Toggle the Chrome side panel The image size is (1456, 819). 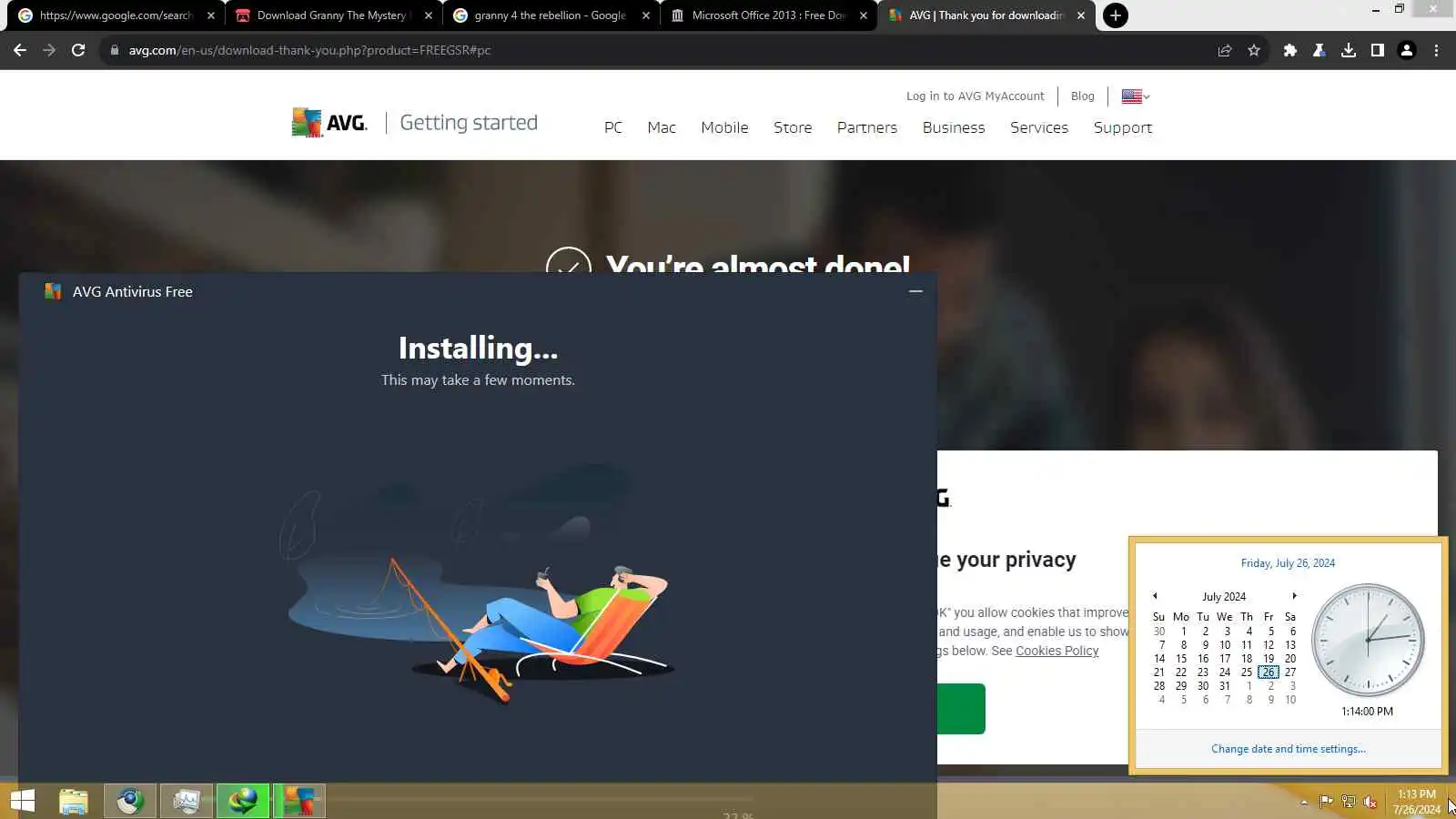pyautogui.click(x=1378, y=50)
